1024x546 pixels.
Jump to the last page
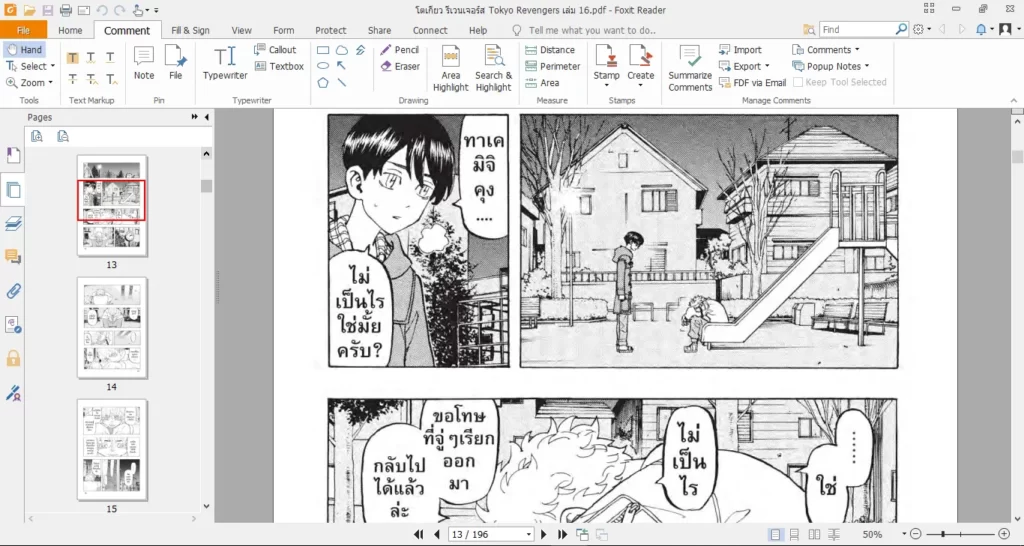coord(562,534)
